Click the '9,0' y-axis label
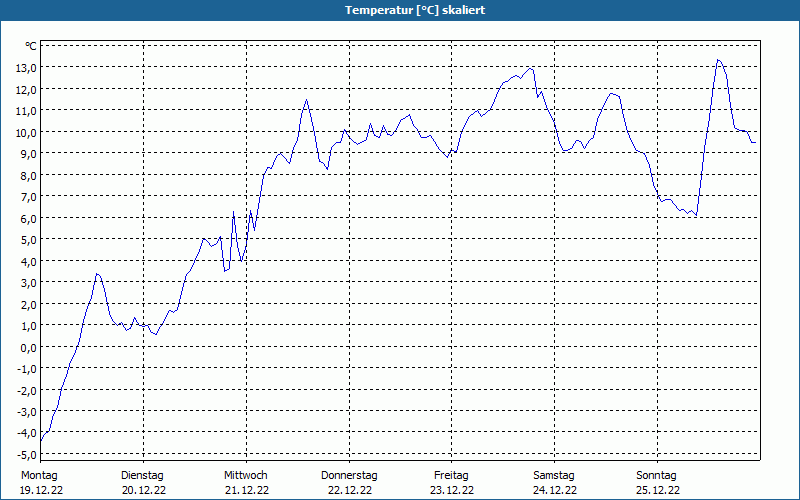 tap(29, 154)
